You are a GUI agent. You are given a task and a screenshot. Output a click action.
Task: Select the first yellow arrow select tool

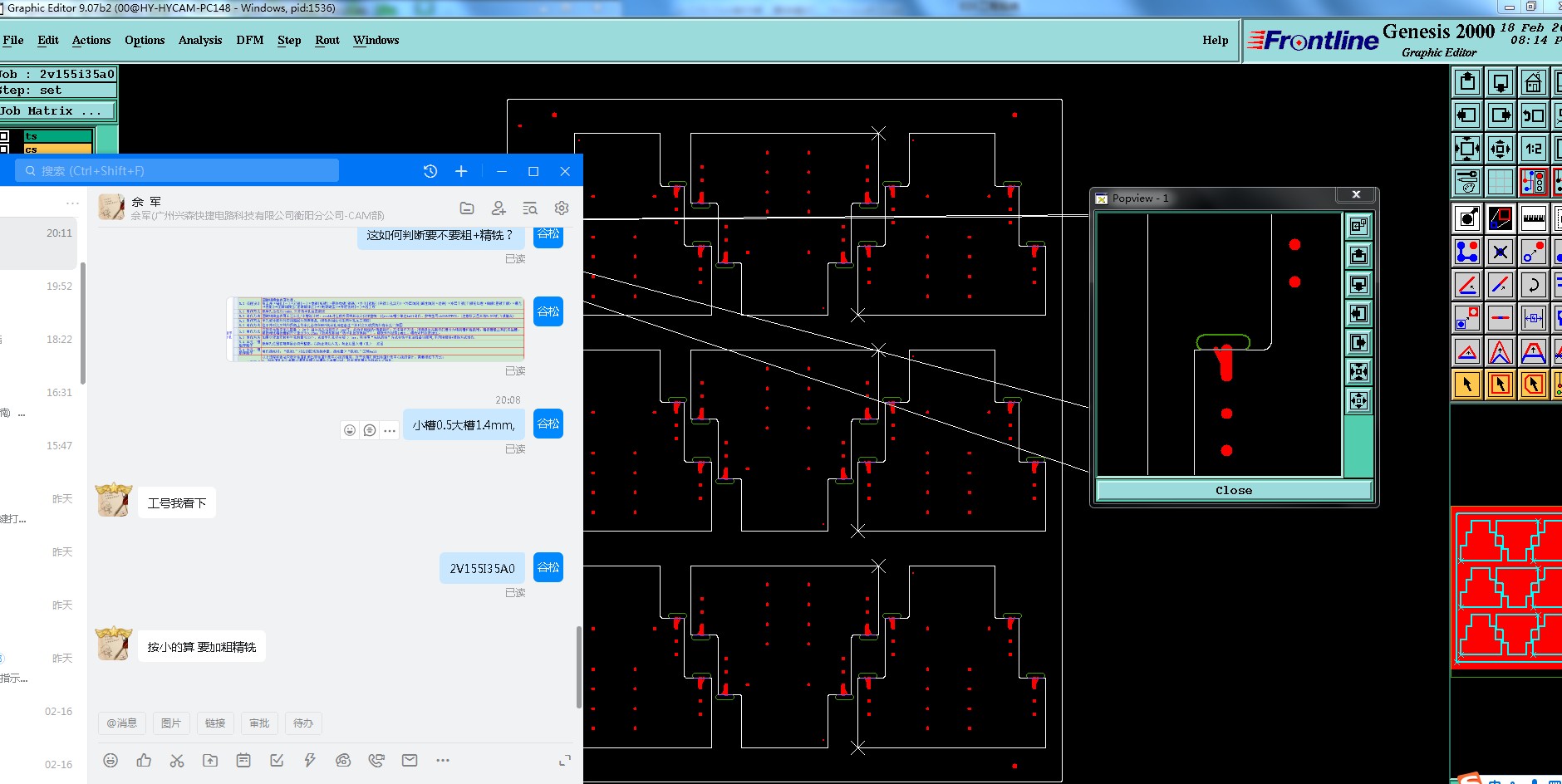coord(1467,384)
